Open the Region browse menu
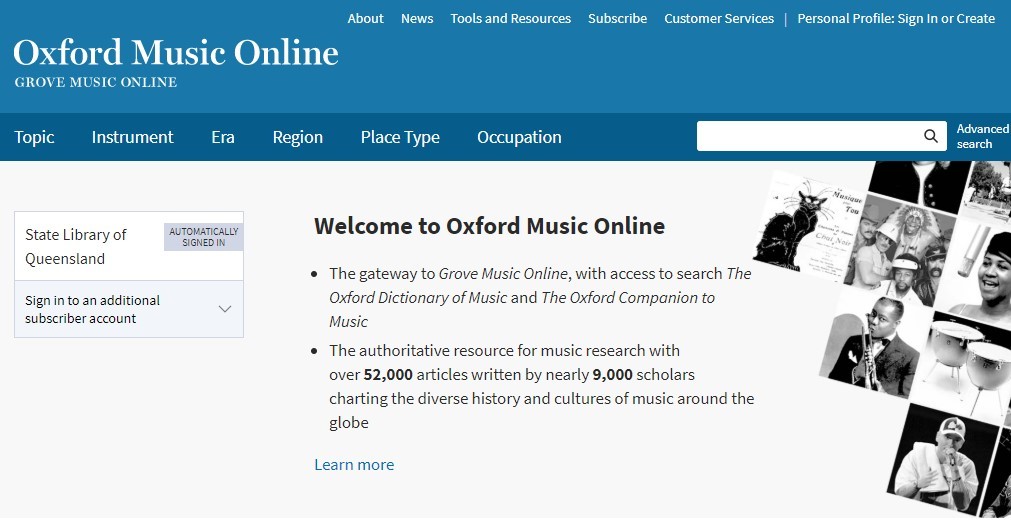The image size is (1011, 520). point(298,137)
